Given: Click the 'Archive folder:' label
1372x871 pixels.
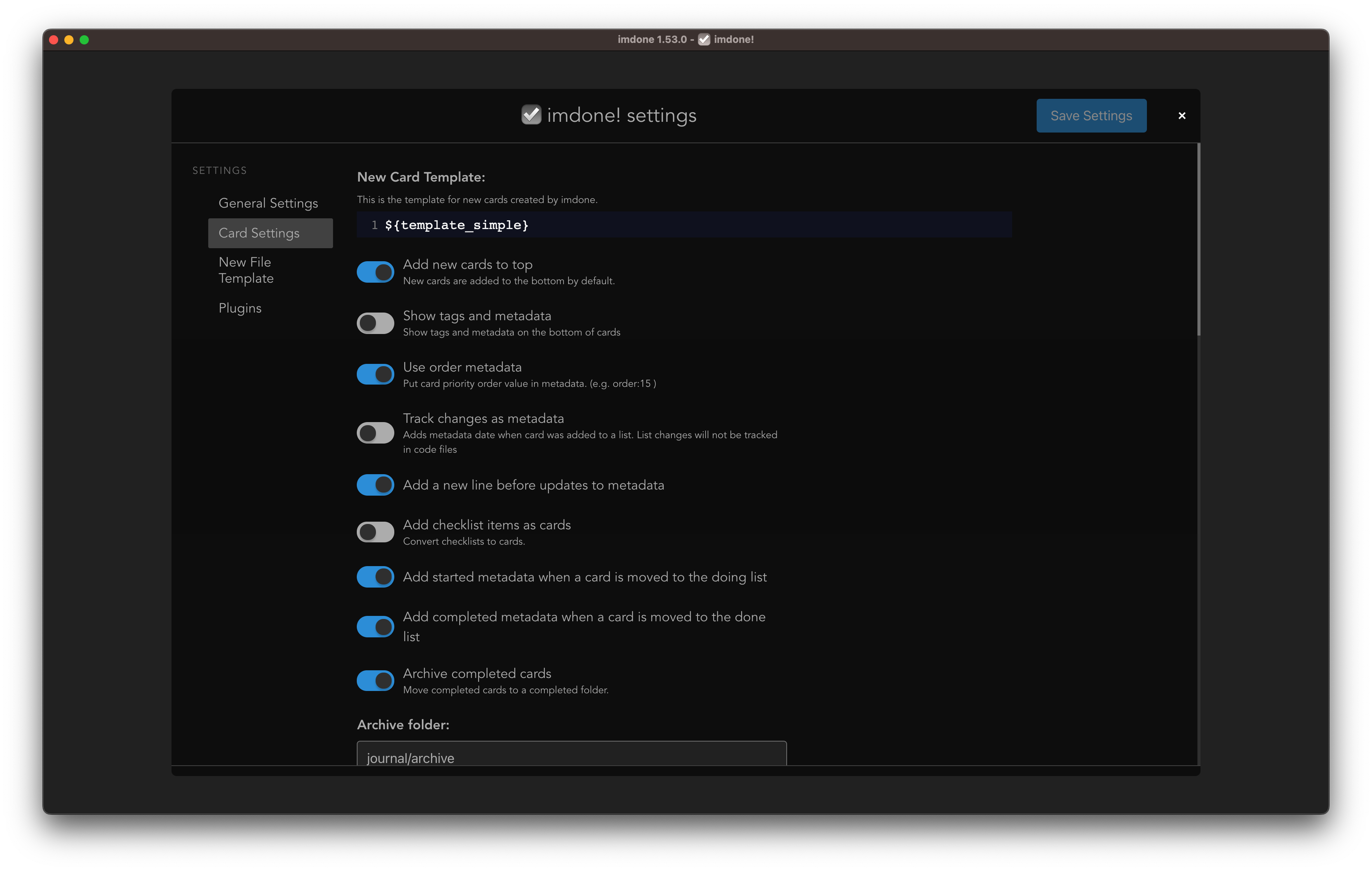Looking at the screenshot, I should [x=403, y=725].
